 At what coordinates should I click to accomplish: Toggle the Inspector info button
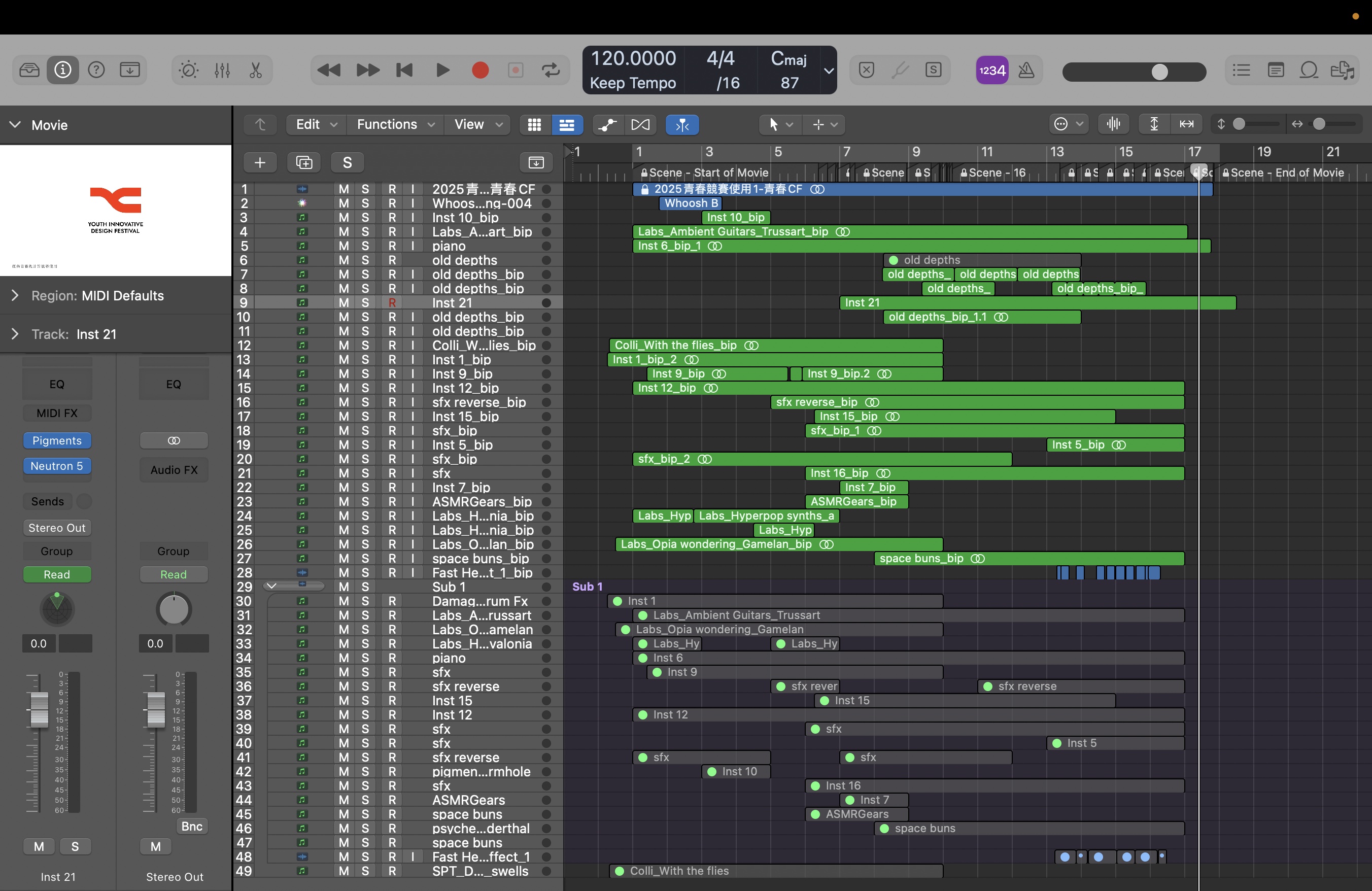pos(63,71)
